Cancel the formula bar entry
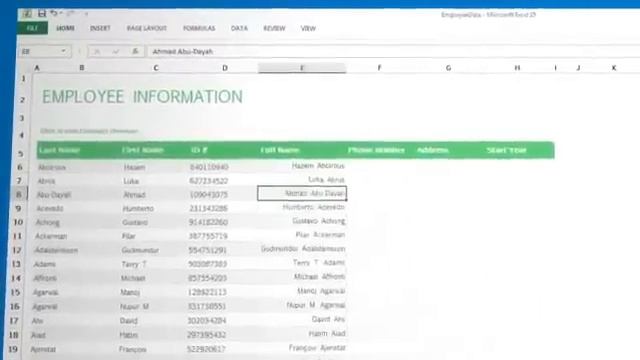640x360 pixels. (x=97, y=51)
